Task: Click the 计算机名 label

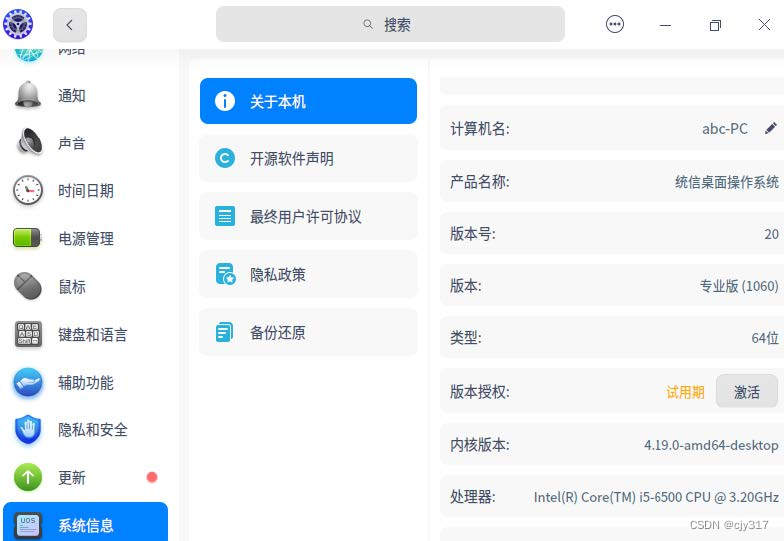Action: pyautogui.click(x=480, y=129)
